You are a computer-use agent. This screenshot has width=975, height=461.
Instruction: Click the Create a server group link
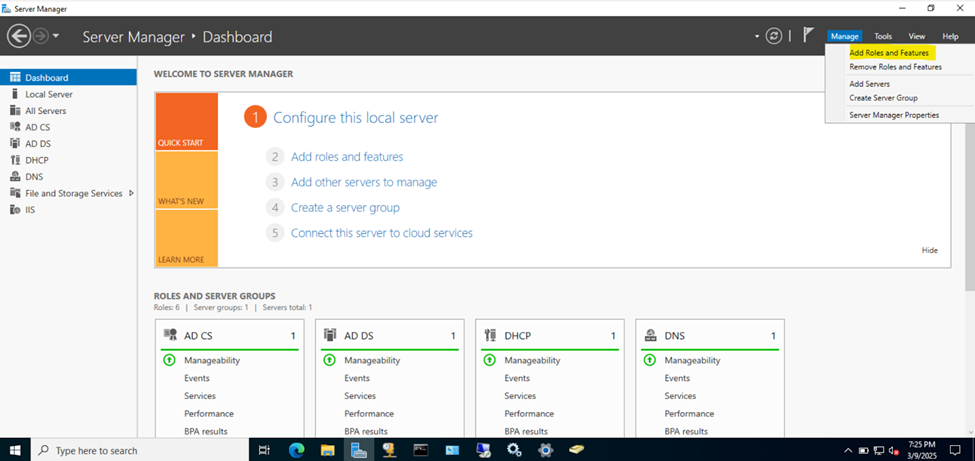click(345, 208)
